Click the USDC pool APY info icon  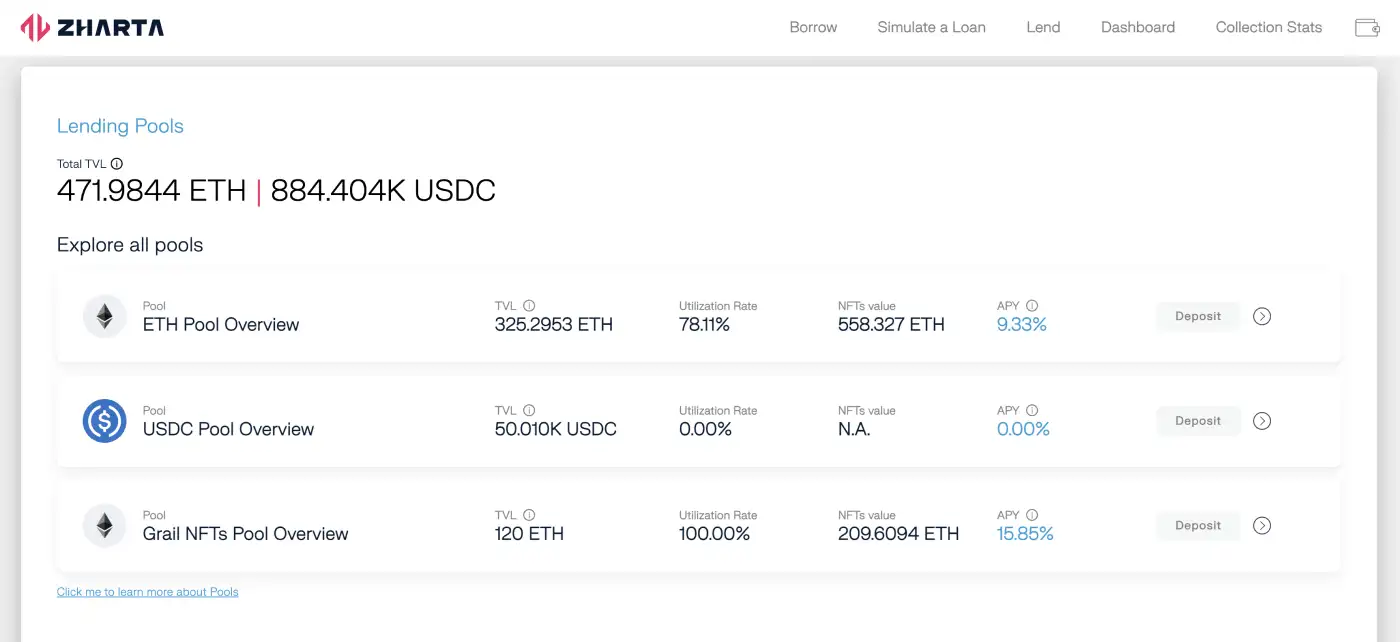pos(1032,410)
